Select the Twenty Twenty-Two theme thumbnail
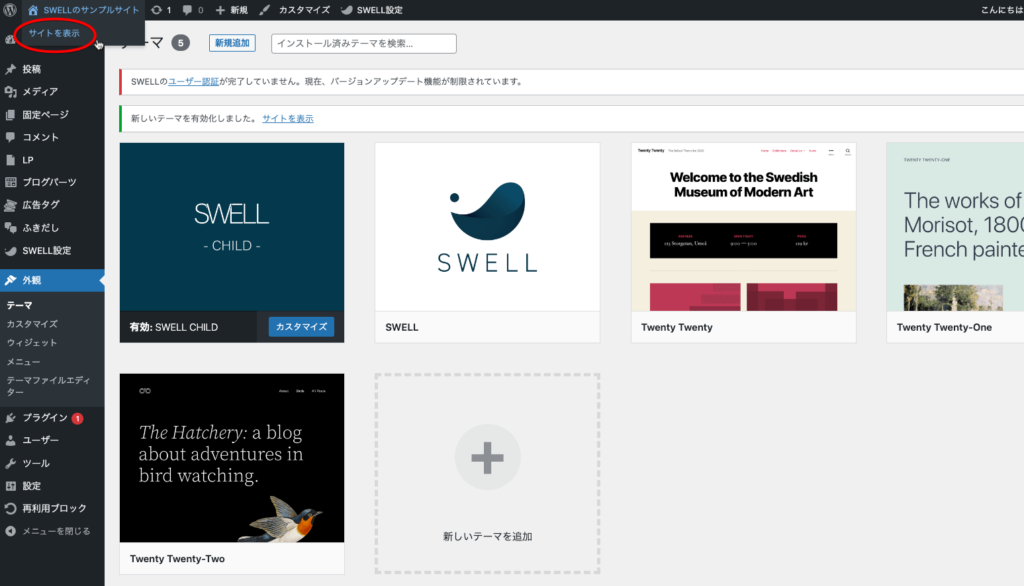Screen dimensions: 1024x586 click(232, 458)
